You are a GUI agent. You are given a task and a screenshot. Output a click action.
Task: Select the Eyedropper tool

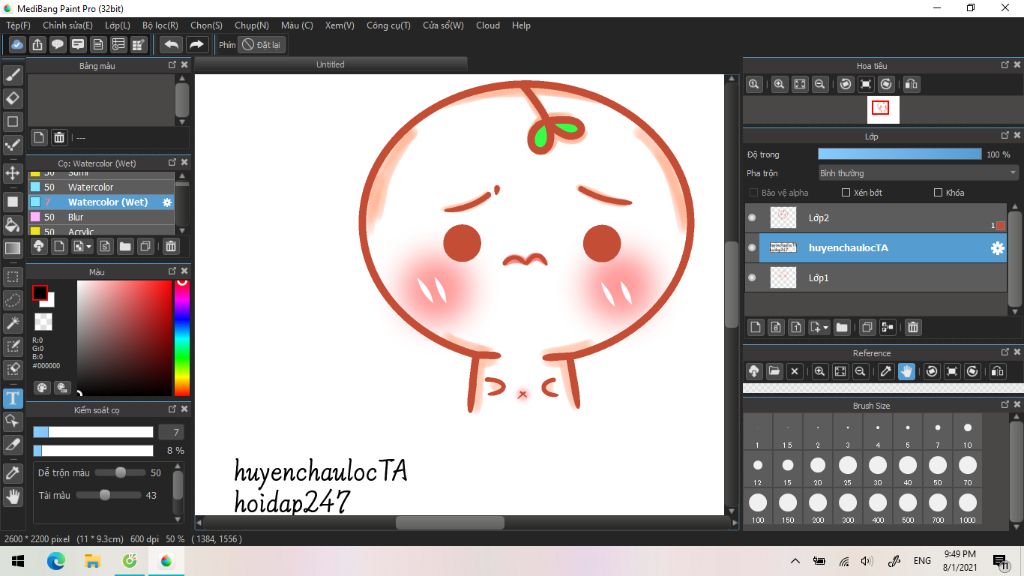pyautogui.click(x=12, y=473)
